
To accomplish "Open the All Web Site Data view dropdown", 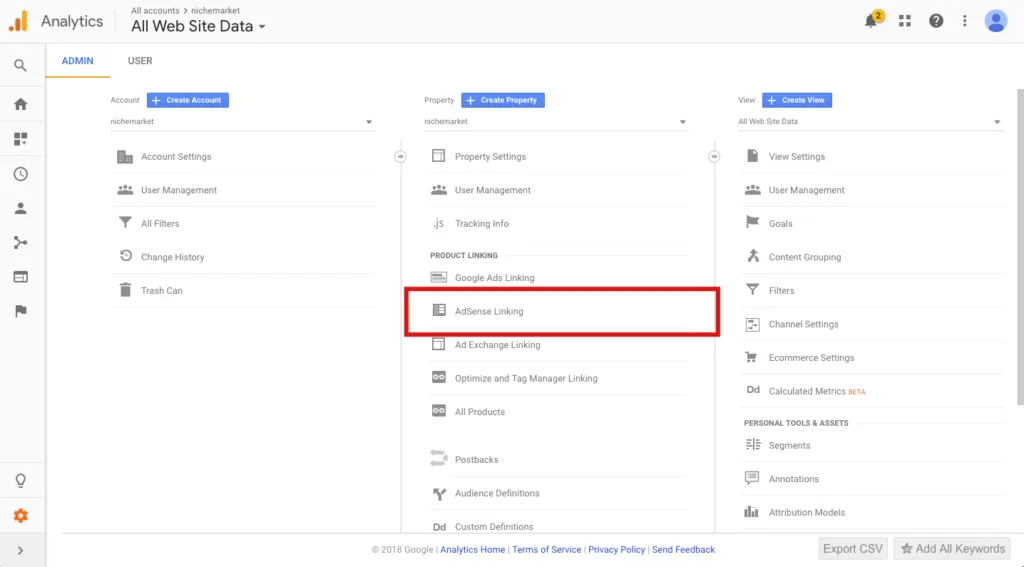I will (x=871, y=122).
